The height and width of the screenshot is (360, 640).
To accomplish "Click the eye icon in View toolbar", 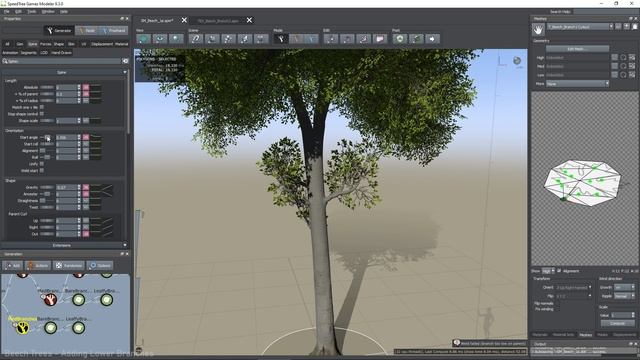I will 160,39.
